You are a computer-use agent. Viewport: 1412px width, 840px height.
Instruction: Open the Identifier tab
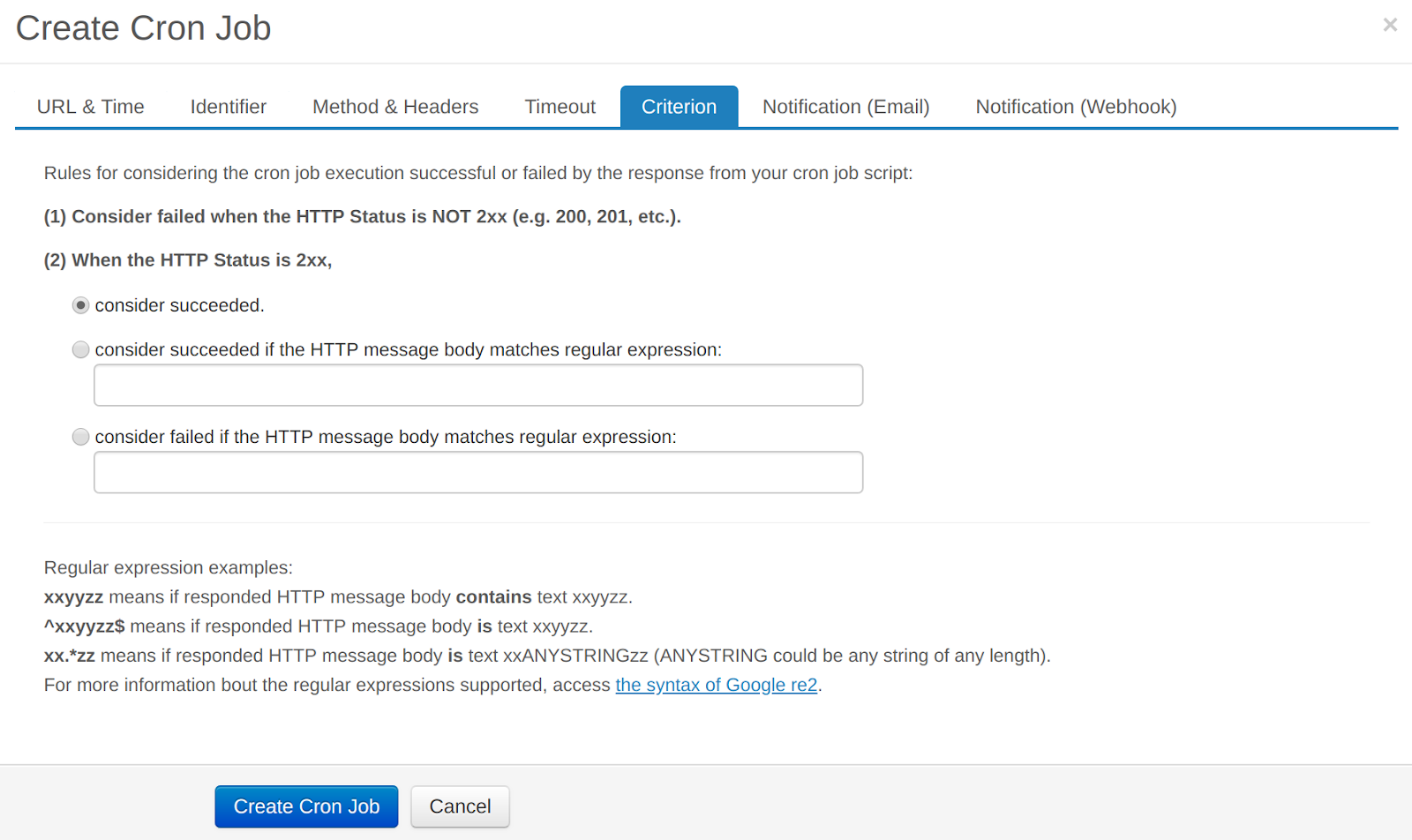(228, 107)
